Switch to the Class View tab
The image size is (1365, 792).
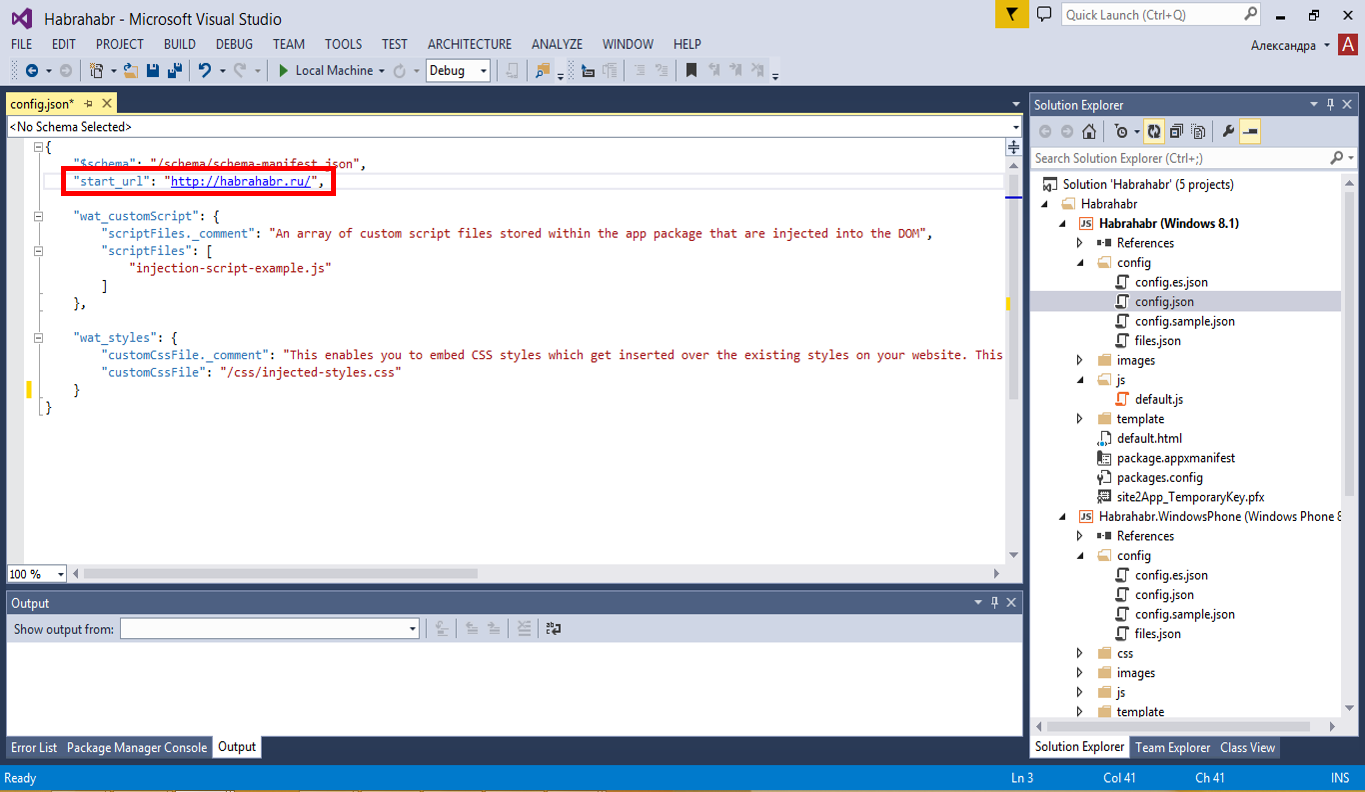(x=1247, y=748)
